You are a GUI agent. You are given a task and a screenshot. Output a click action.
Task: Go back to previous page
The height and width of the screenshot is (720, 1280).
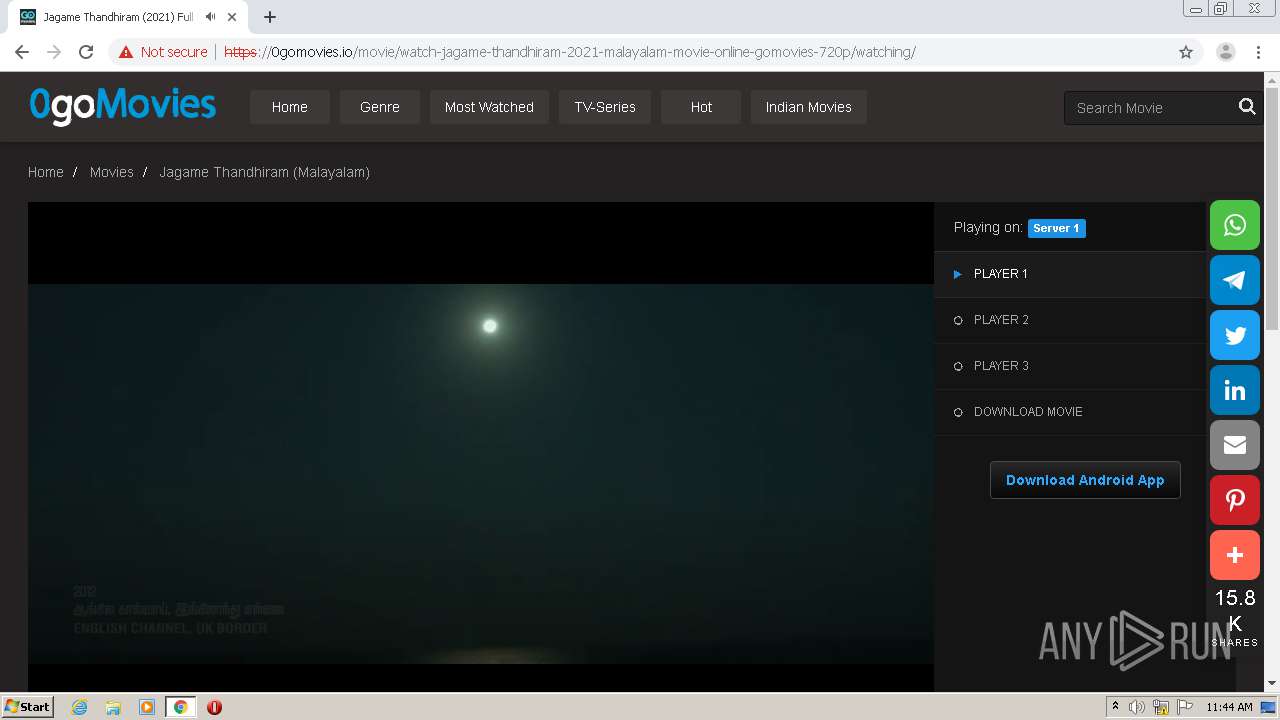[22, 52]
